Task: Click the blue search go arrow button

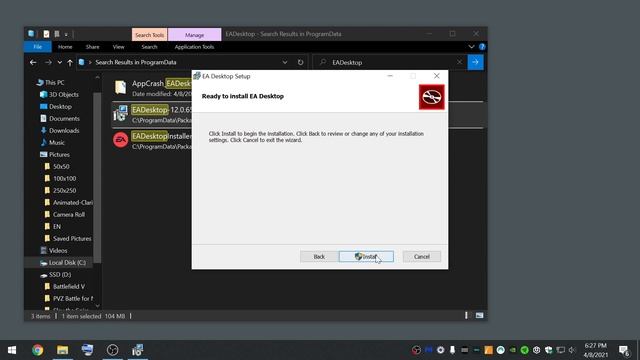Action: 476,62
